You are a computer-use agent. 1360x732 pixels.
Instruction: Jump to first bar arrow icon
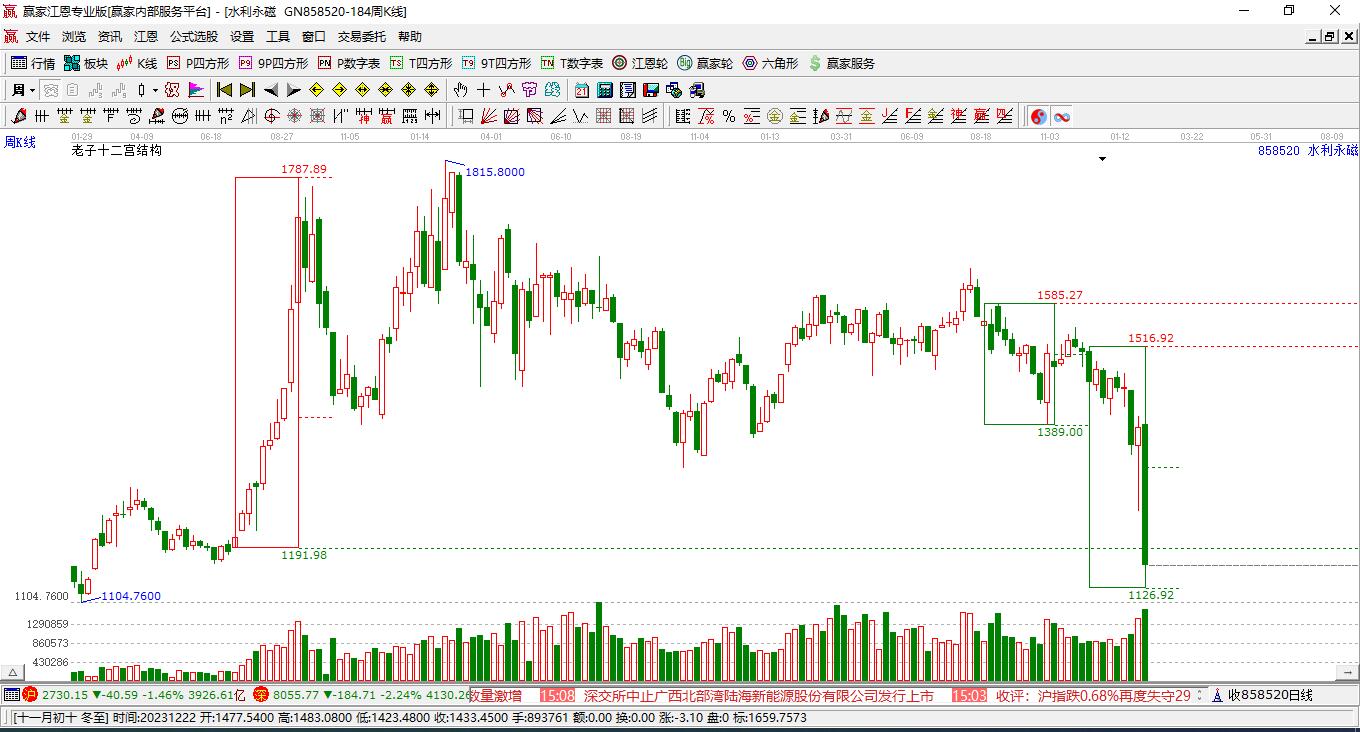click(x=225, y=90)
